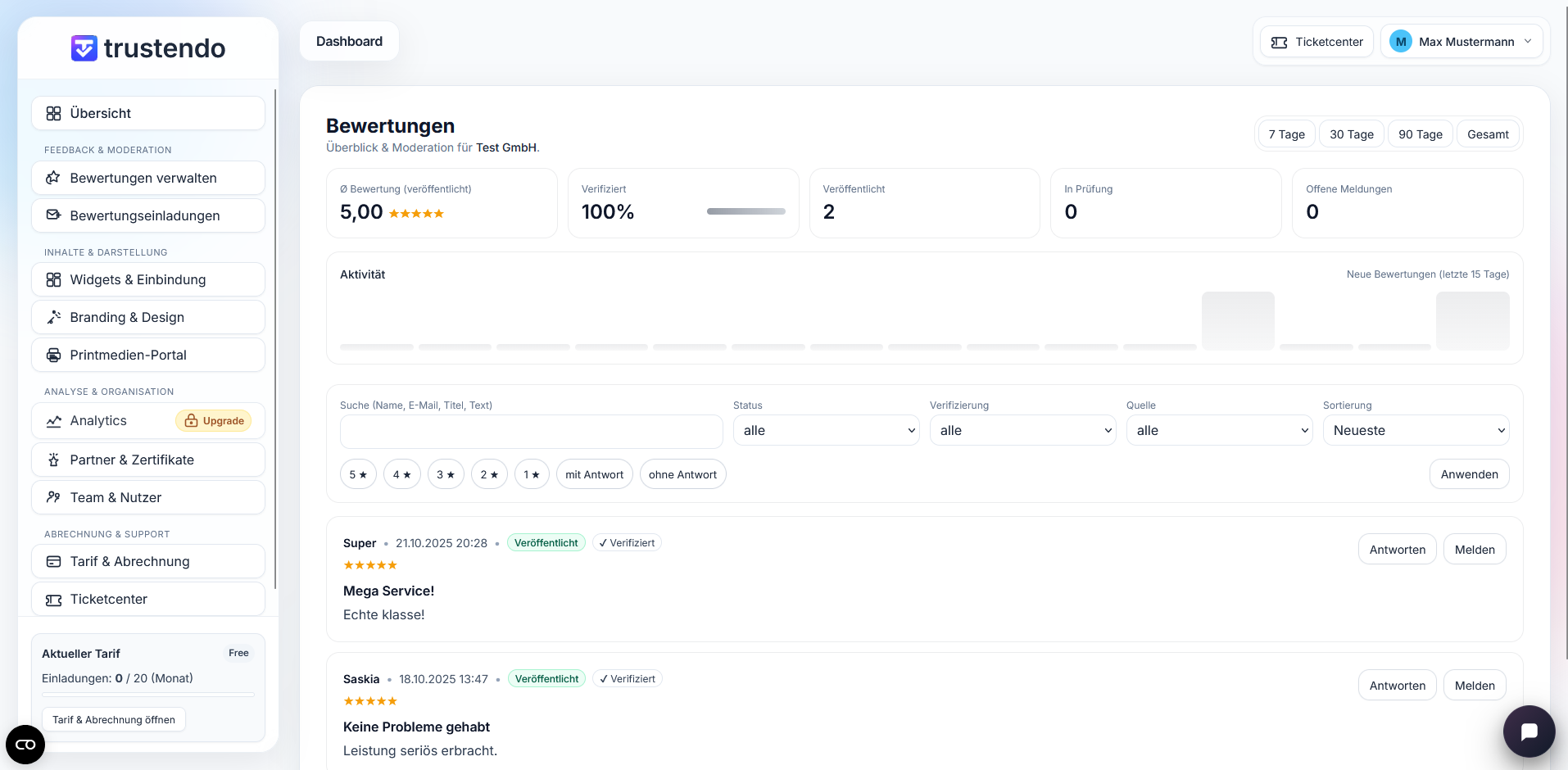Toggle the 'mit Antwort' filter chip

click(594, 474)
